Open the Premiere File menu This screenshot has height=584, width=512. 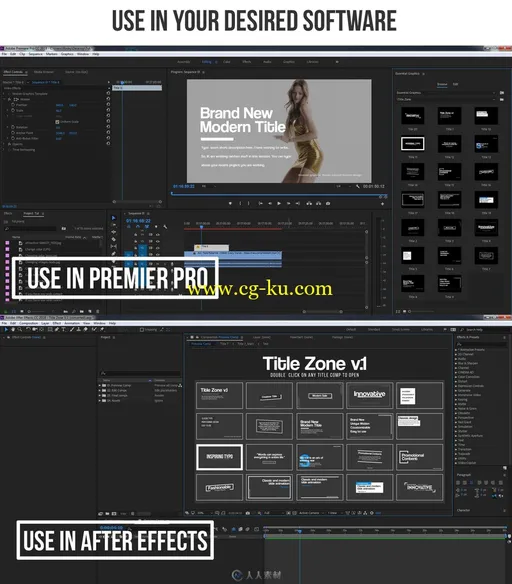pyautogui.click(x=4, y=54)
